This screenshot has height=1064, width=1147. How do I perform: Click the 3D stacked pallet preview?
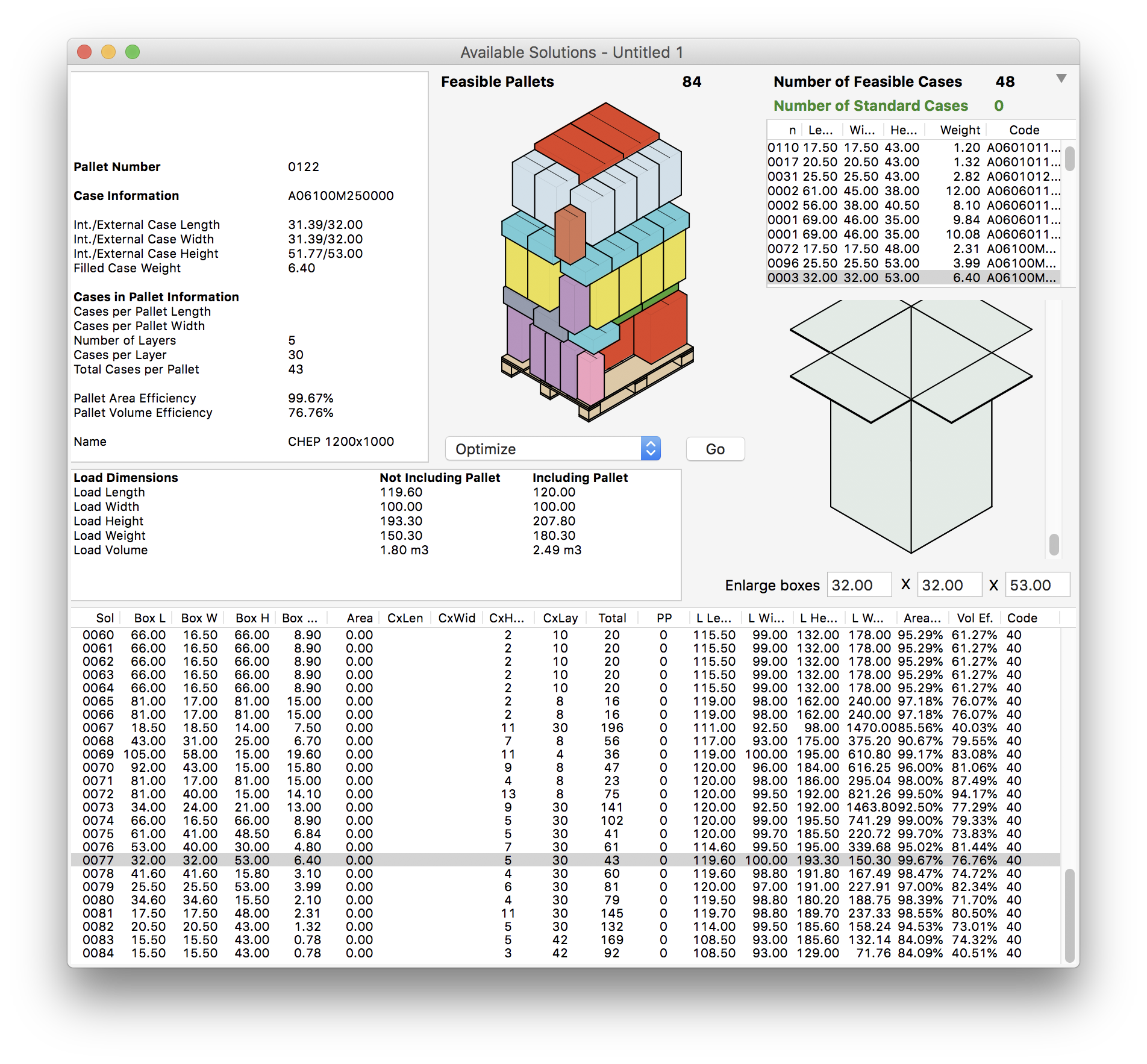click(x=596, y=262)
